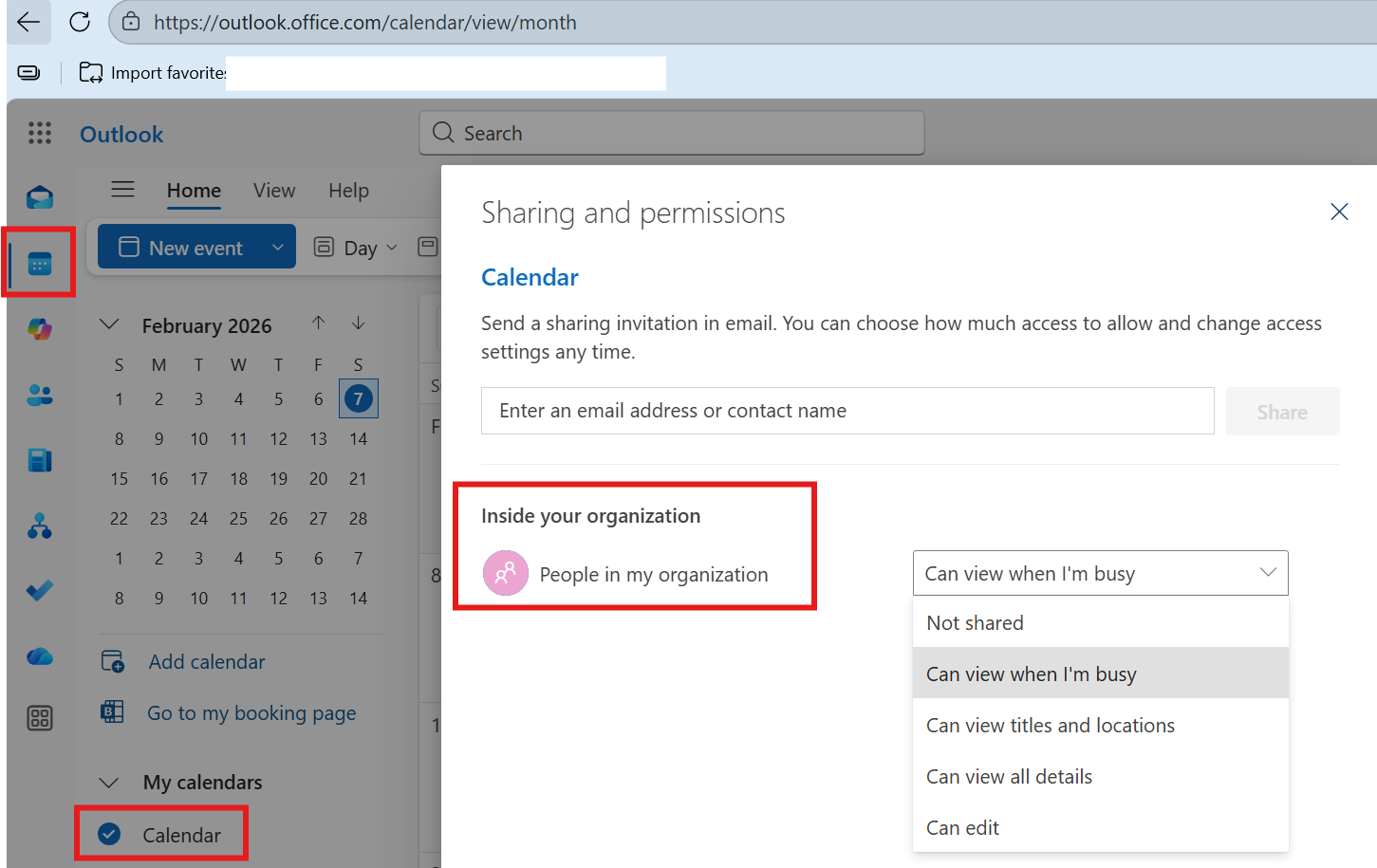Click the People in my organization avatar
The image size is (1377, 868).
pyautogui.click(x=506, y=573)
